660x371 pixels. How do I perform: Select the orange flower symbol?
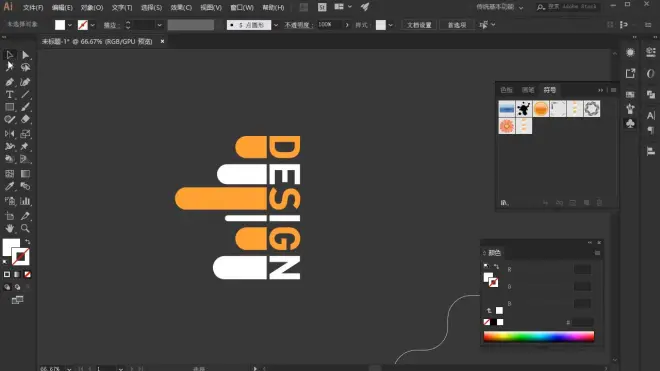[x=507, y=126]
